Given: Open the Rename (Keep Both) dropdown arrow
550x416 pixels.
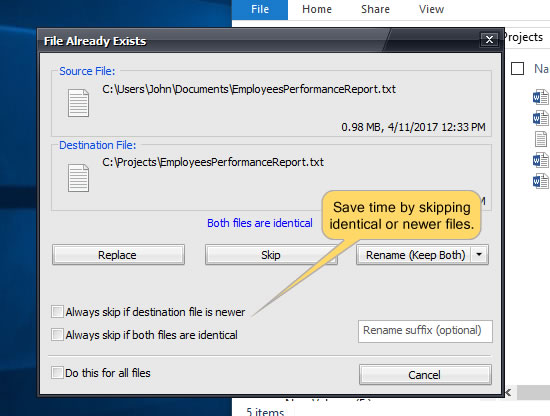Looking at the screenshot, I should coord(479,255).
